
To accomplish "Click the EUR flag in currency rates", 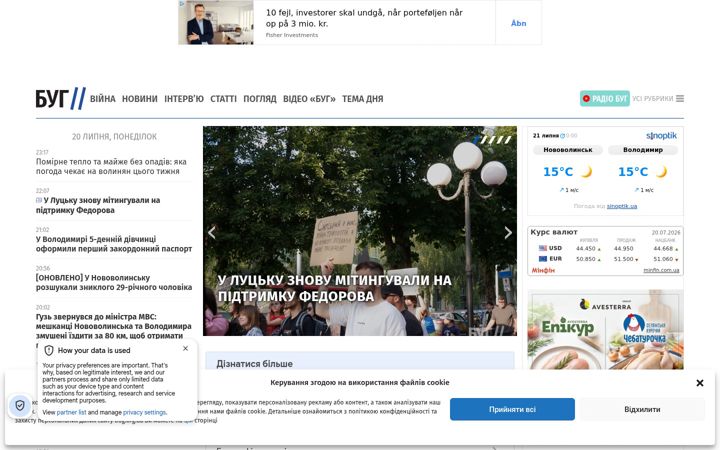I will click(x=543, y=259).
